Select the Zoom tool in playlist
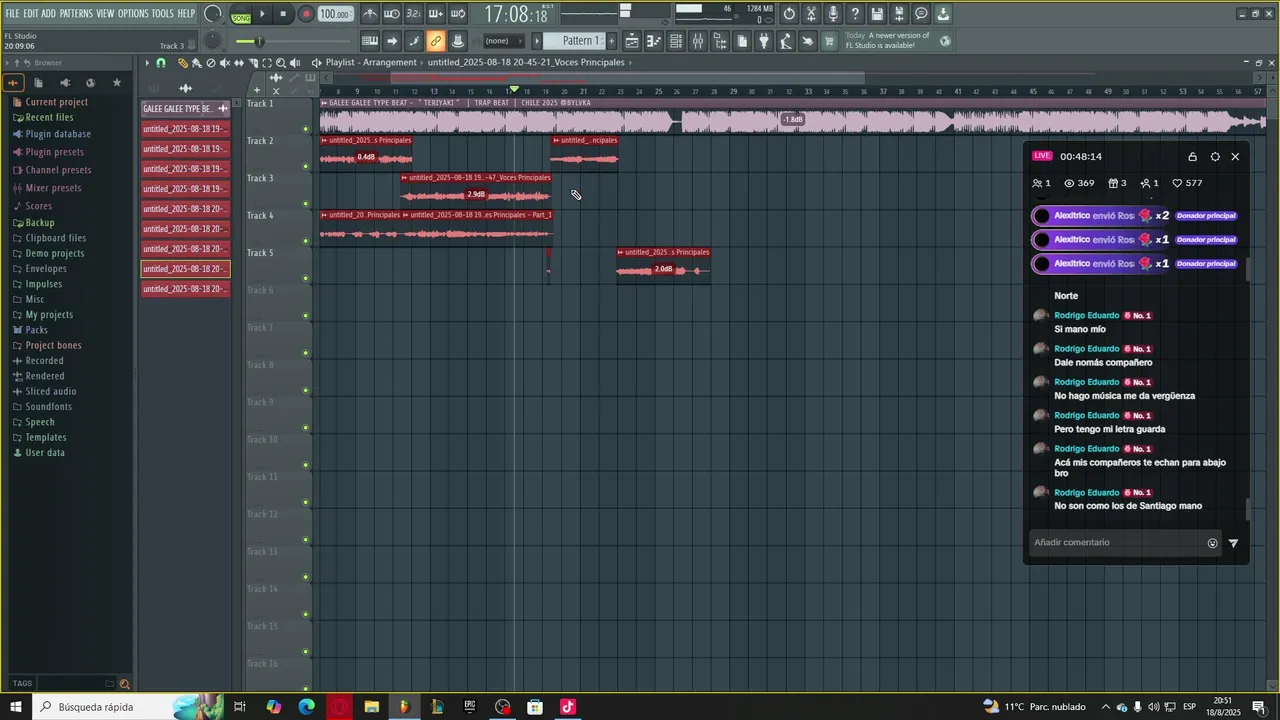The height and width of the screenshot is (720, 1280). pos(281,62)
